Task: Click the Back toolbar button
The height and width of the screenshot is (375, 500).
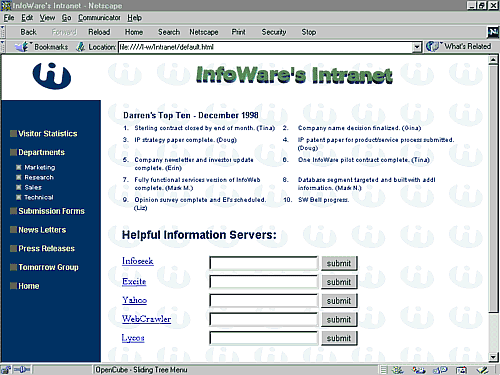Action: tap(28, 32)
